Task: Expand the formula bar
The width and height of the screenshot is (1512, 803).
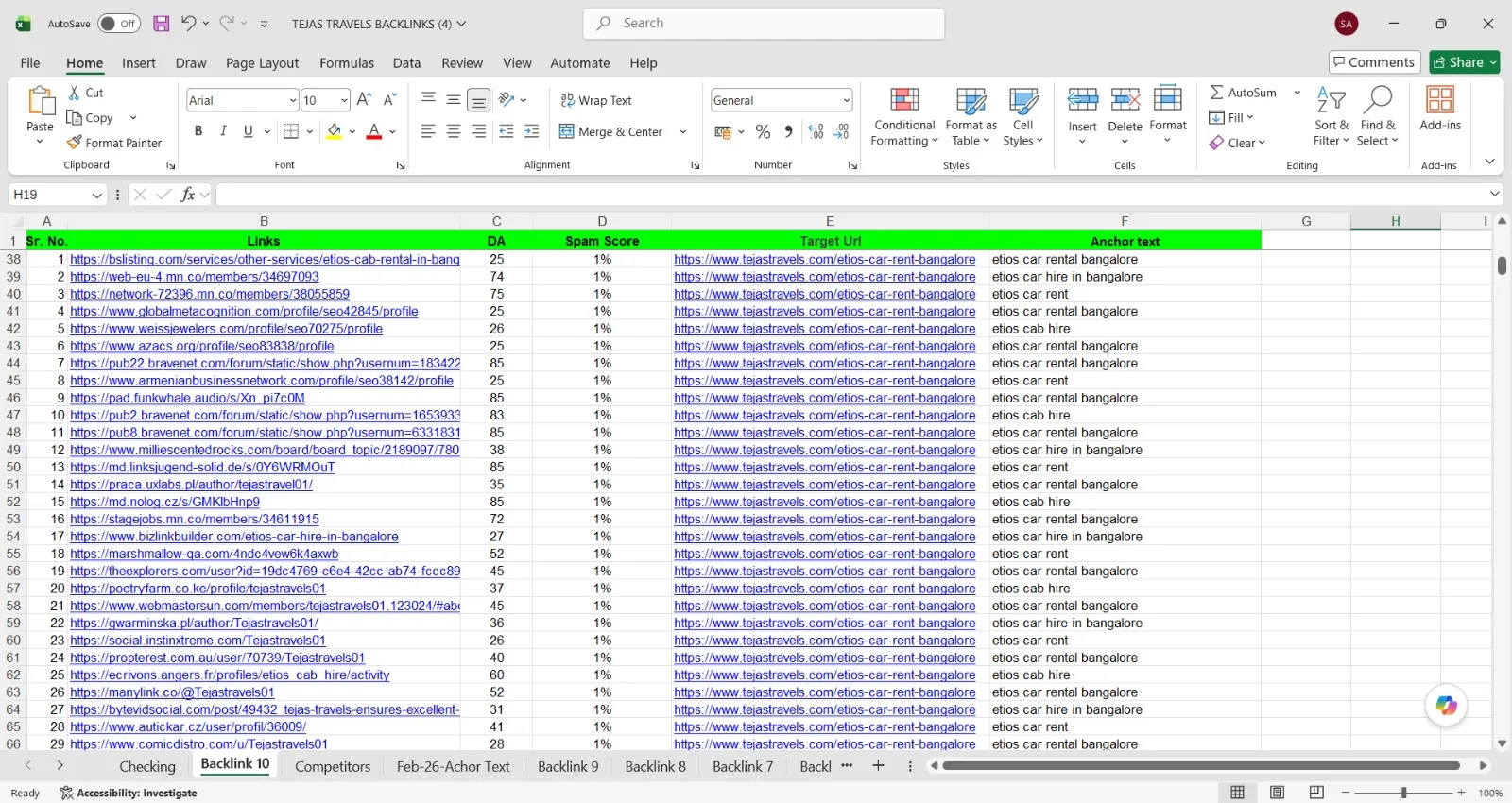Action: [x=1494, y=194]
